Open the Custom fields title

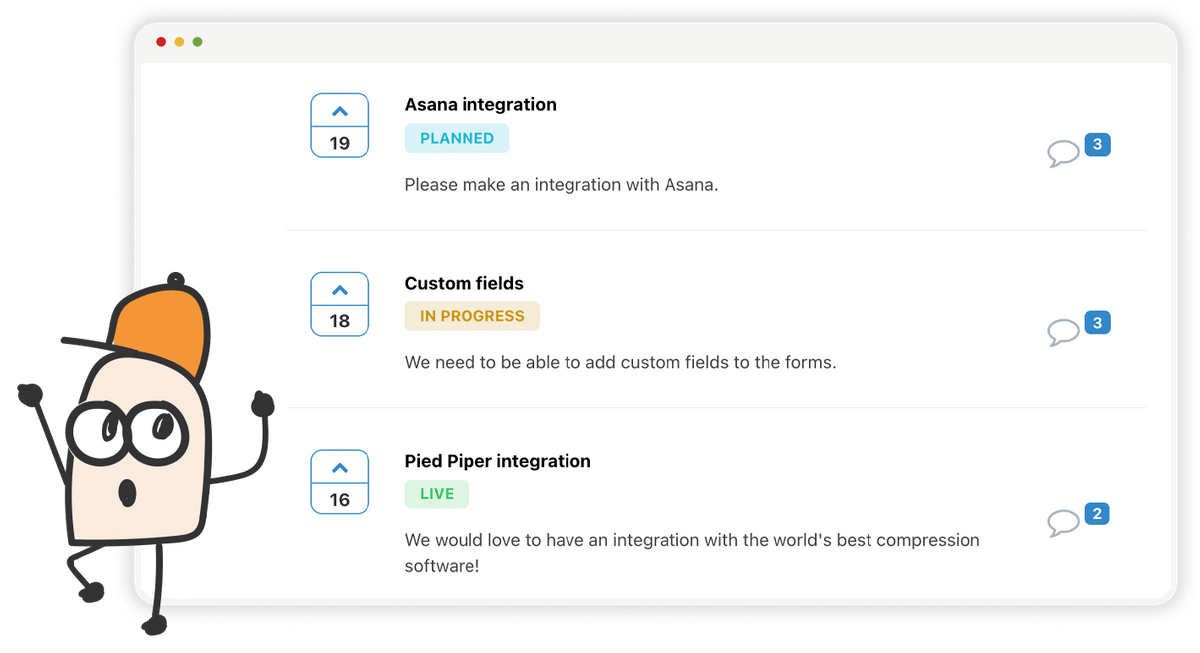[464, 283]
